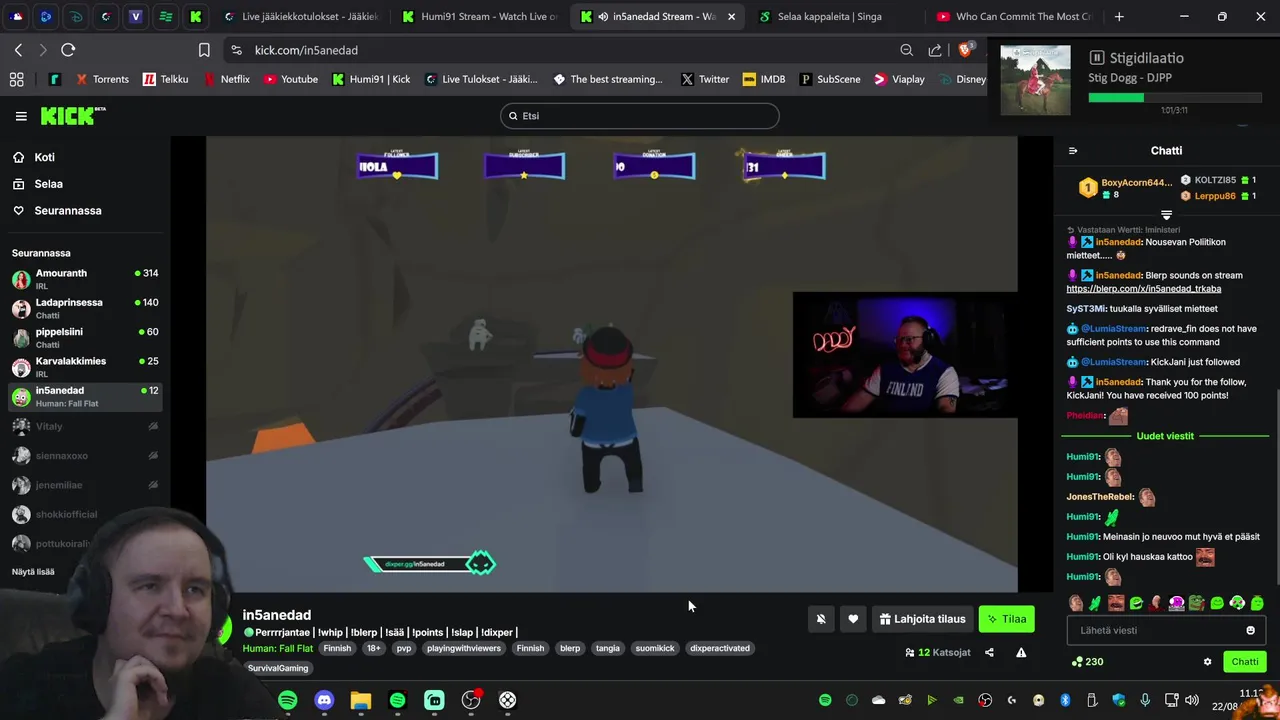This screenshot has height=720, width=1280.
Task: Expand list with Näytä lisää
Action: (x=33, y=572)
